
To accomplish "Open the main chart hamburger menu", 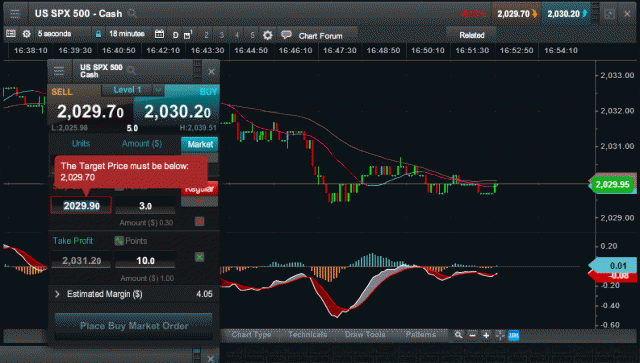I will click(15, 13).
